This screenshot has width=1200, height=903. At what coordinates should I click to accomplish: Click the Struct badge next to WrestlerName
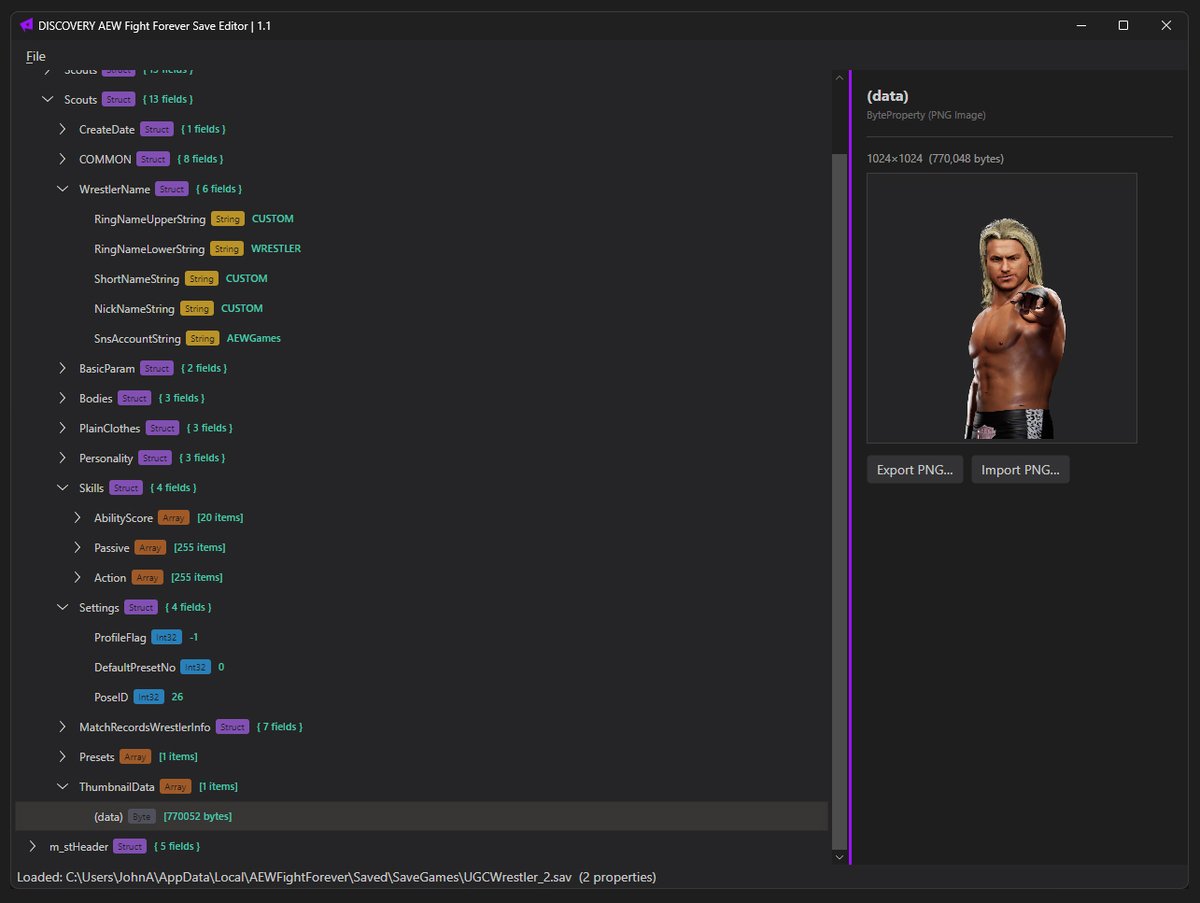coord(172,189)
